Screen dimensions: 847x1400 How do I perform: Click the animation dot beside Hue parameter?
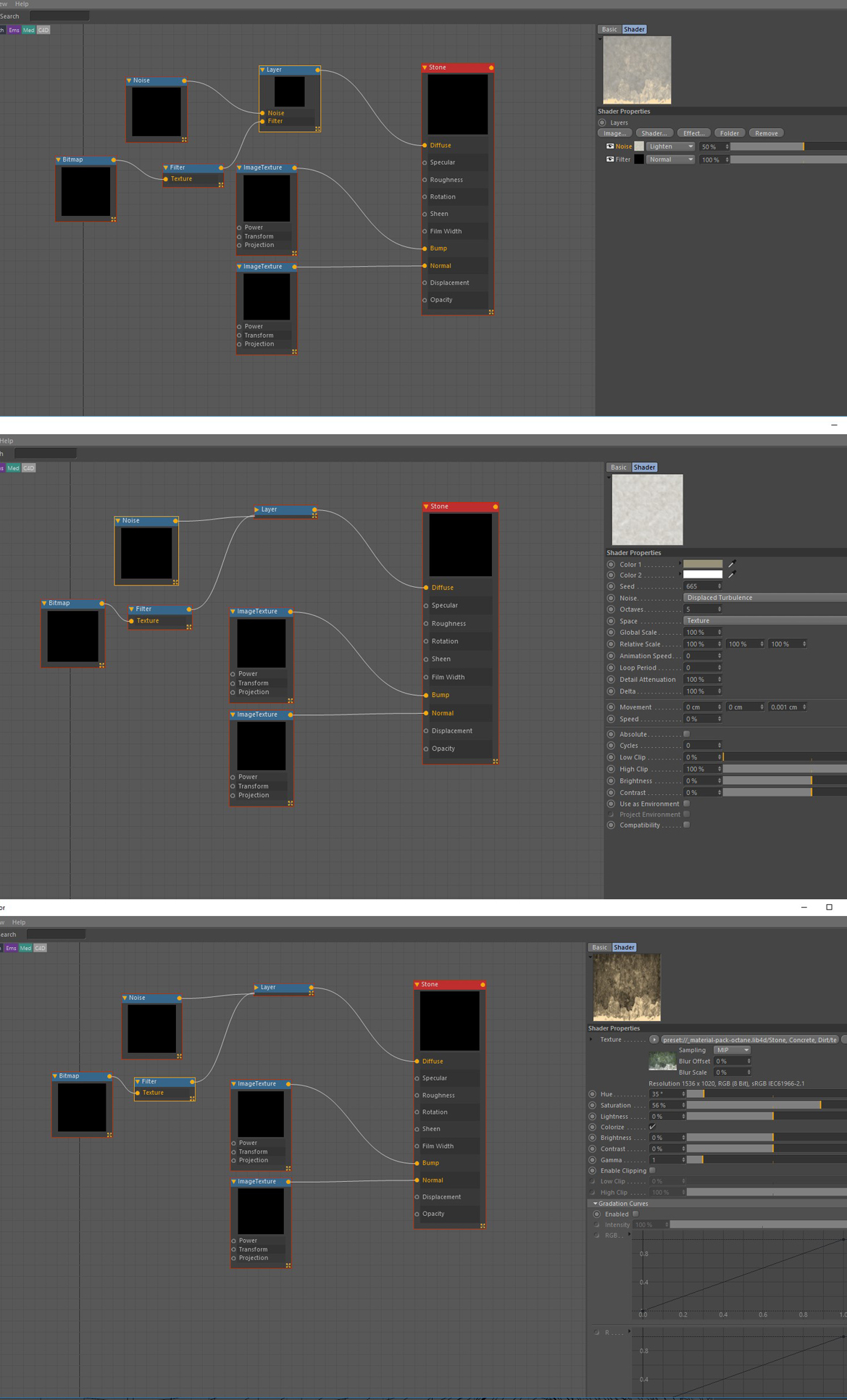pos(592,1094)
